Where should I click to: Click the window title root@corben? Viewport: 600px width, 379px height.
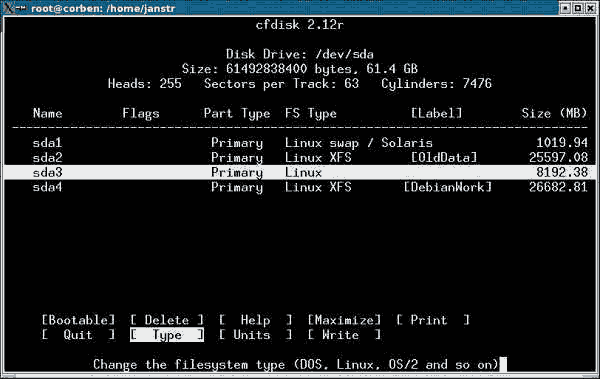pos(103,8)
